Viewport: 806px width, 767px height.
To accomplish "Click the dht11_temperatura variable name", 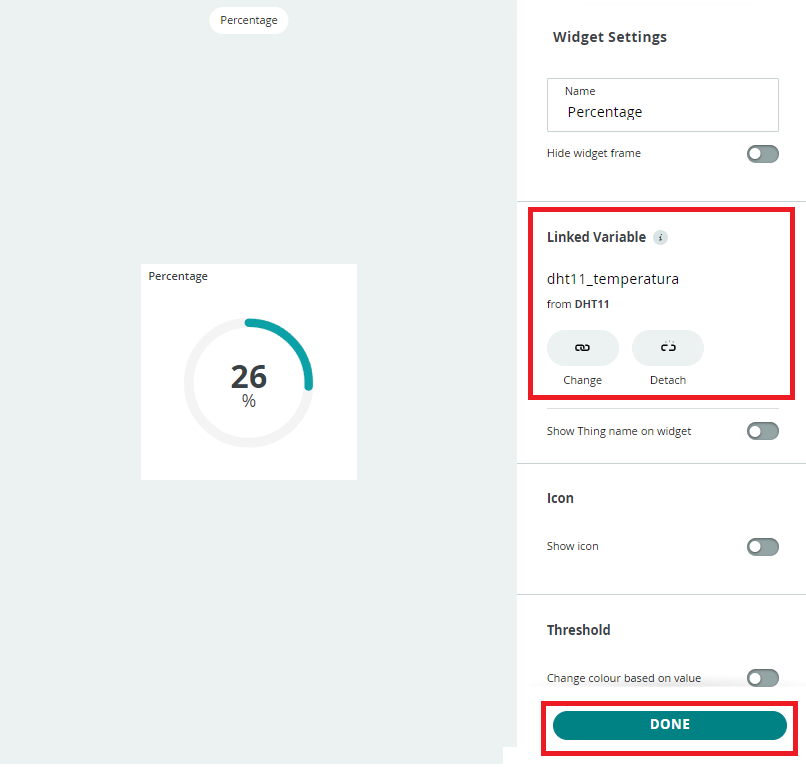I will (x=613, y=279).
